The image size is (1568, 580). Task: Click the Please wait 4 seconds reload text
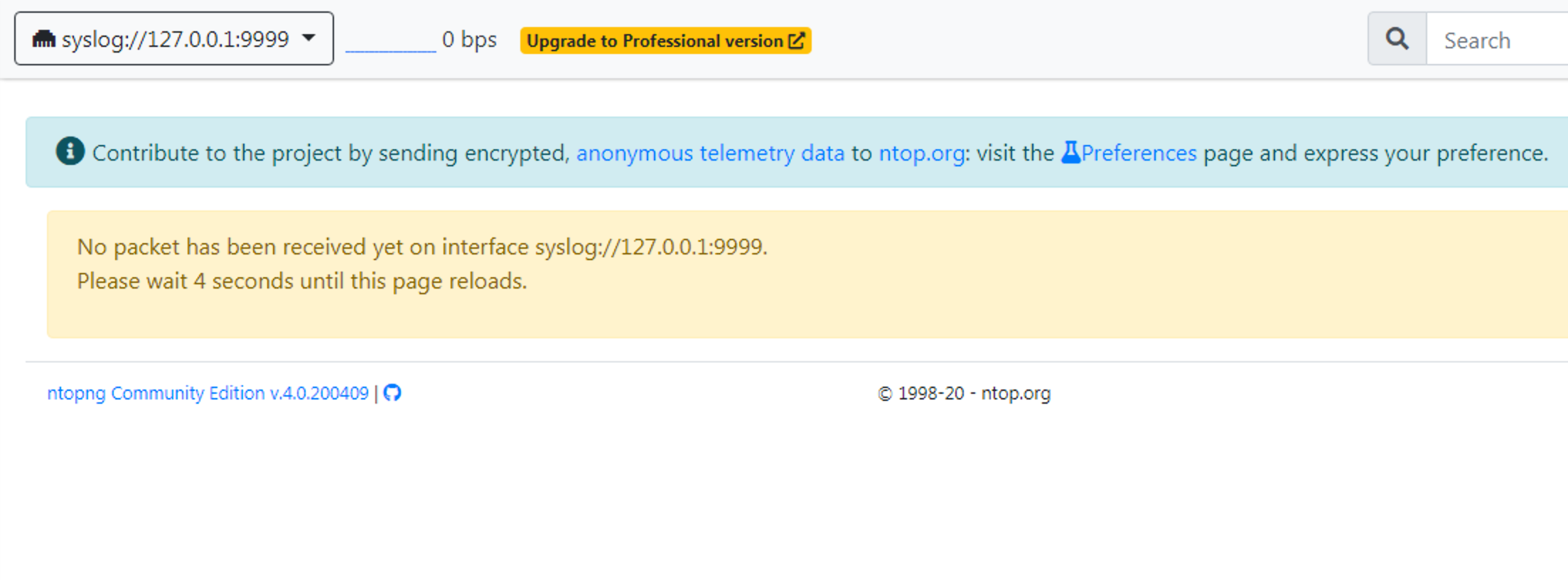pos(301,281)
